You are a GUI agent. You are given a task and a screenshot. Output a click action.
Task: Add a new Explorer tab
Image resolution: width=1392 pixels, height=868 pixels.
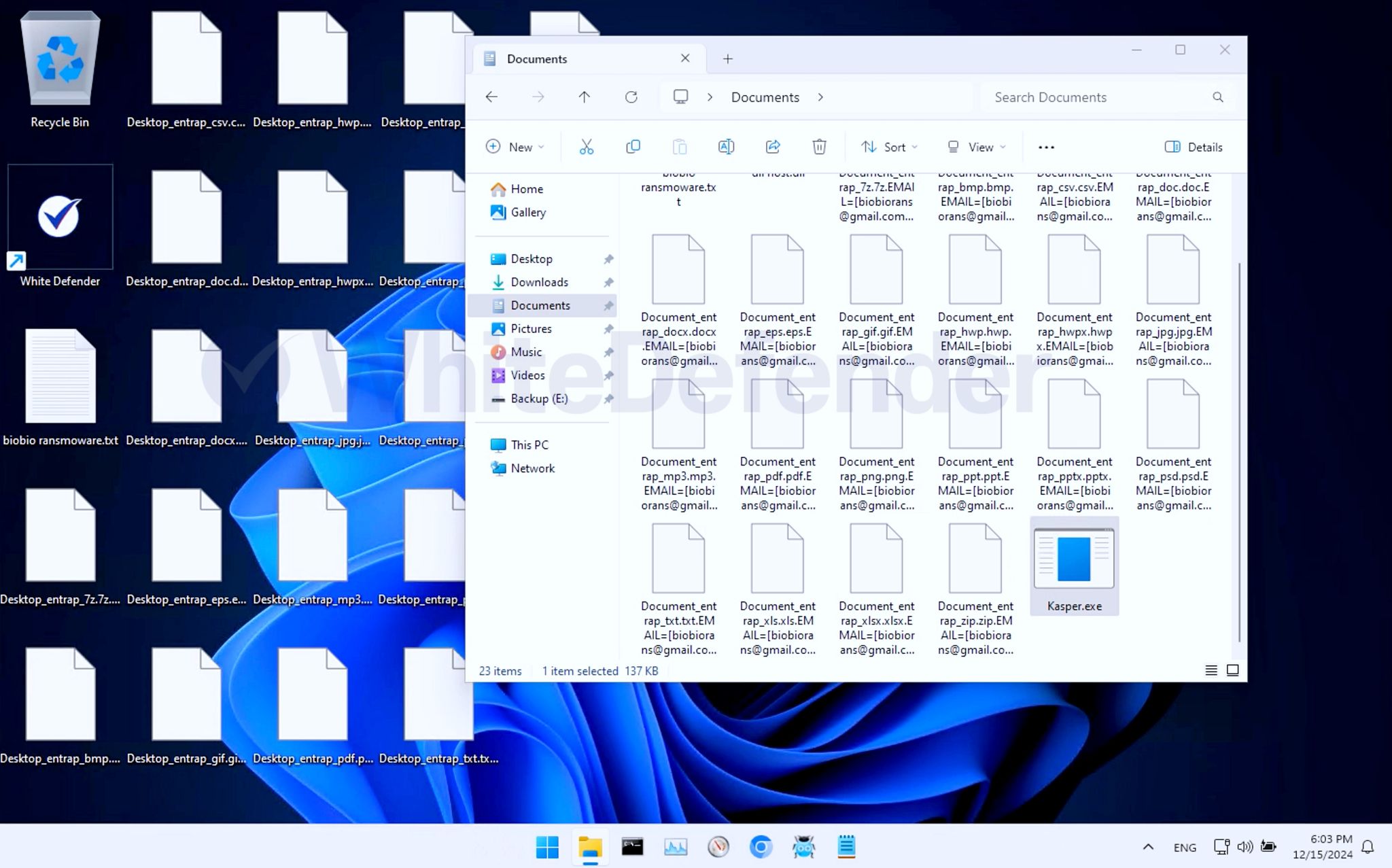[x=727, y=58]
